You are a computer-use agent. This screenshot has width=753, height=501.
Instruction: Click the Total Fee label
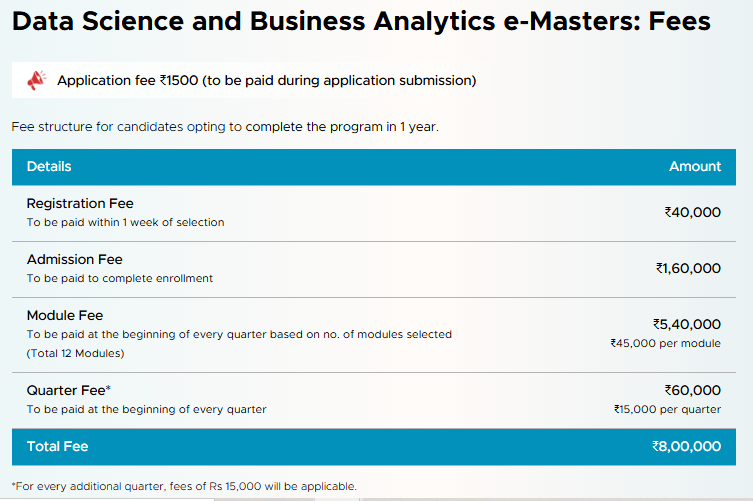pos(58,447)
